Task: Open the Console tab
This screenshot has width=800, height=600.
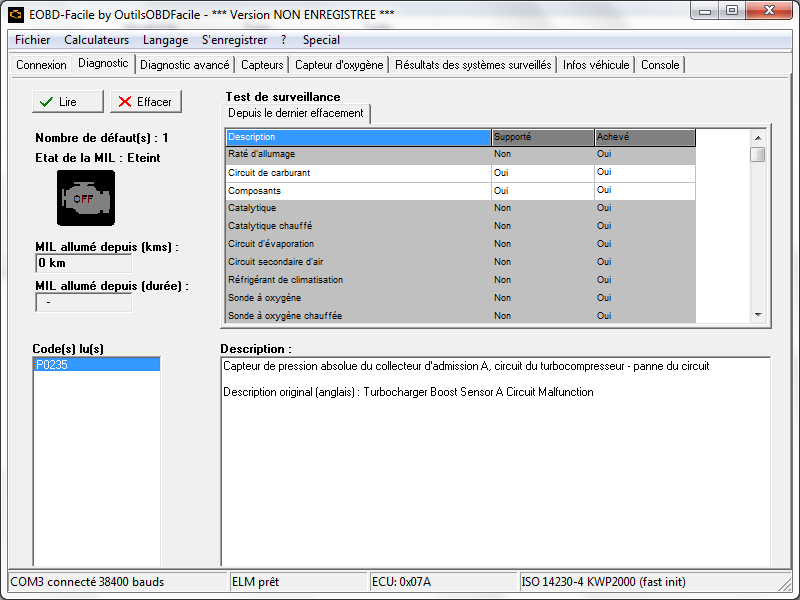Action: 660,65
